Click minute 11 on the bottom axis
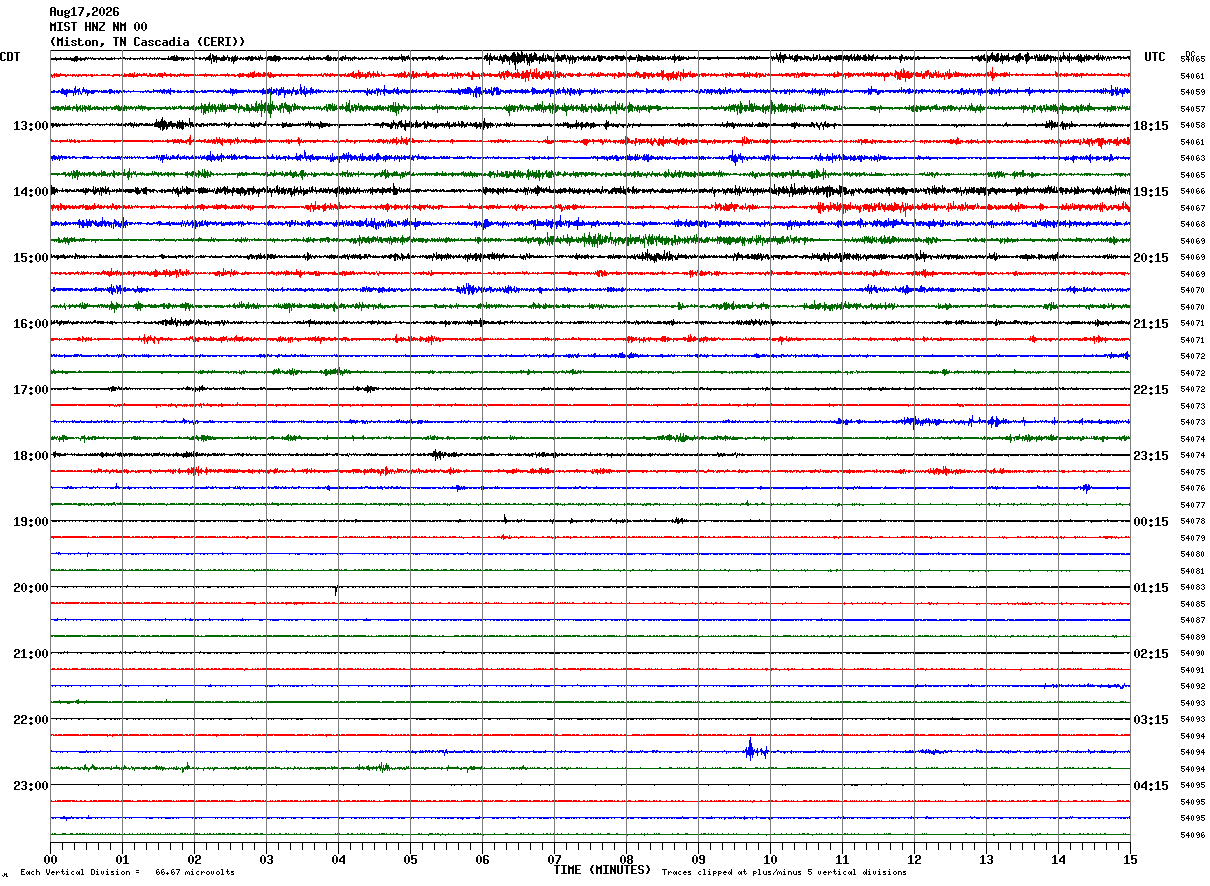 (x=842, y=859)
